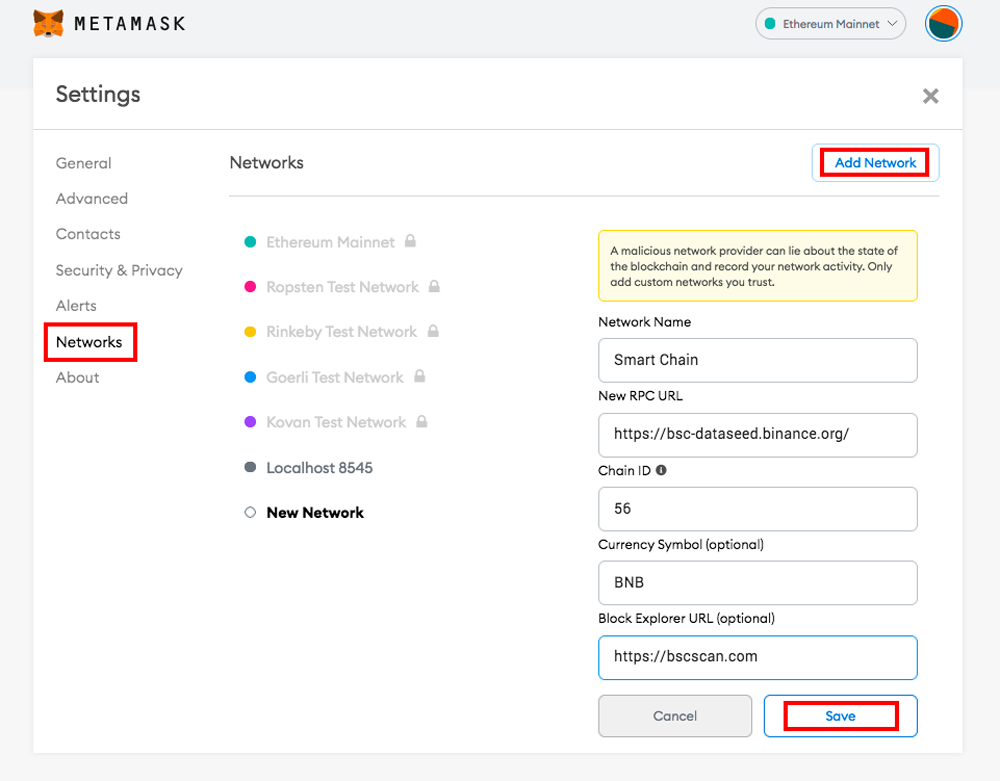Click into the Chain ID field
1000x781 pixels.
[758, 509]
